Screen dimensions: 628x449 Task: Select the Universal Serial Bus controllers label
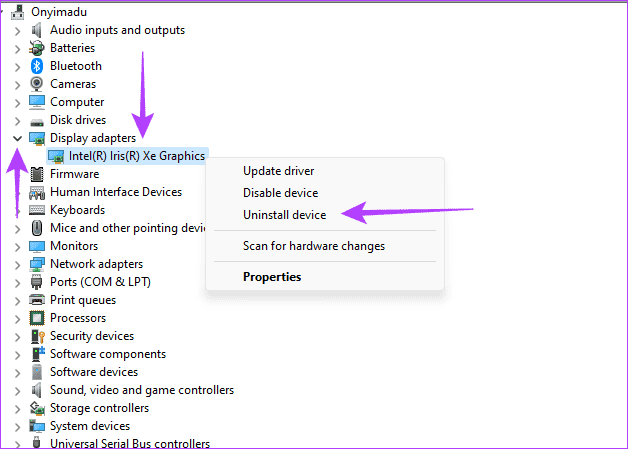tap(130, 443)
